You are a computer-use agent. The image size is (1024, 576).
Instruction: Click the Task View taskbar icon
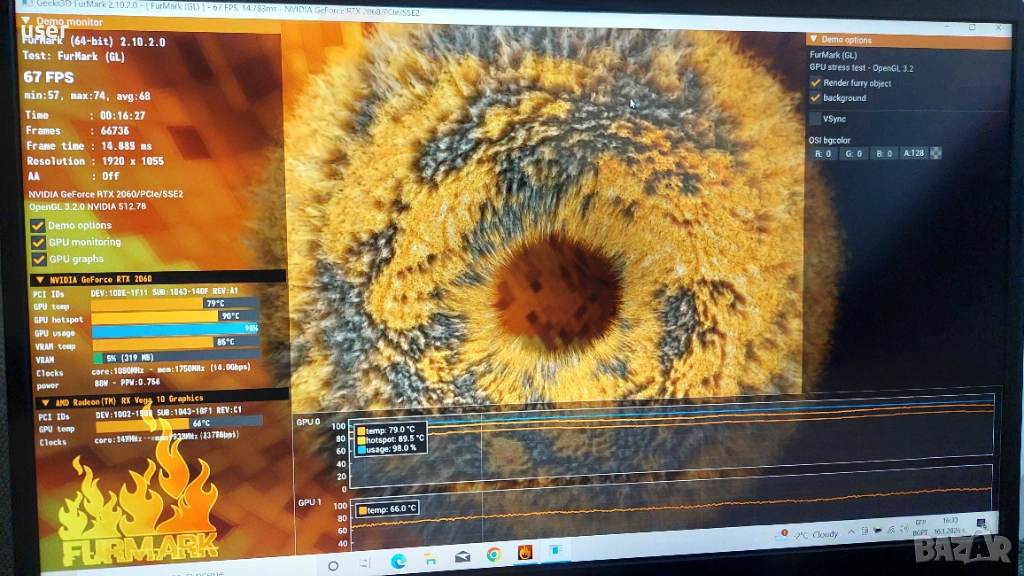[363, 560]
